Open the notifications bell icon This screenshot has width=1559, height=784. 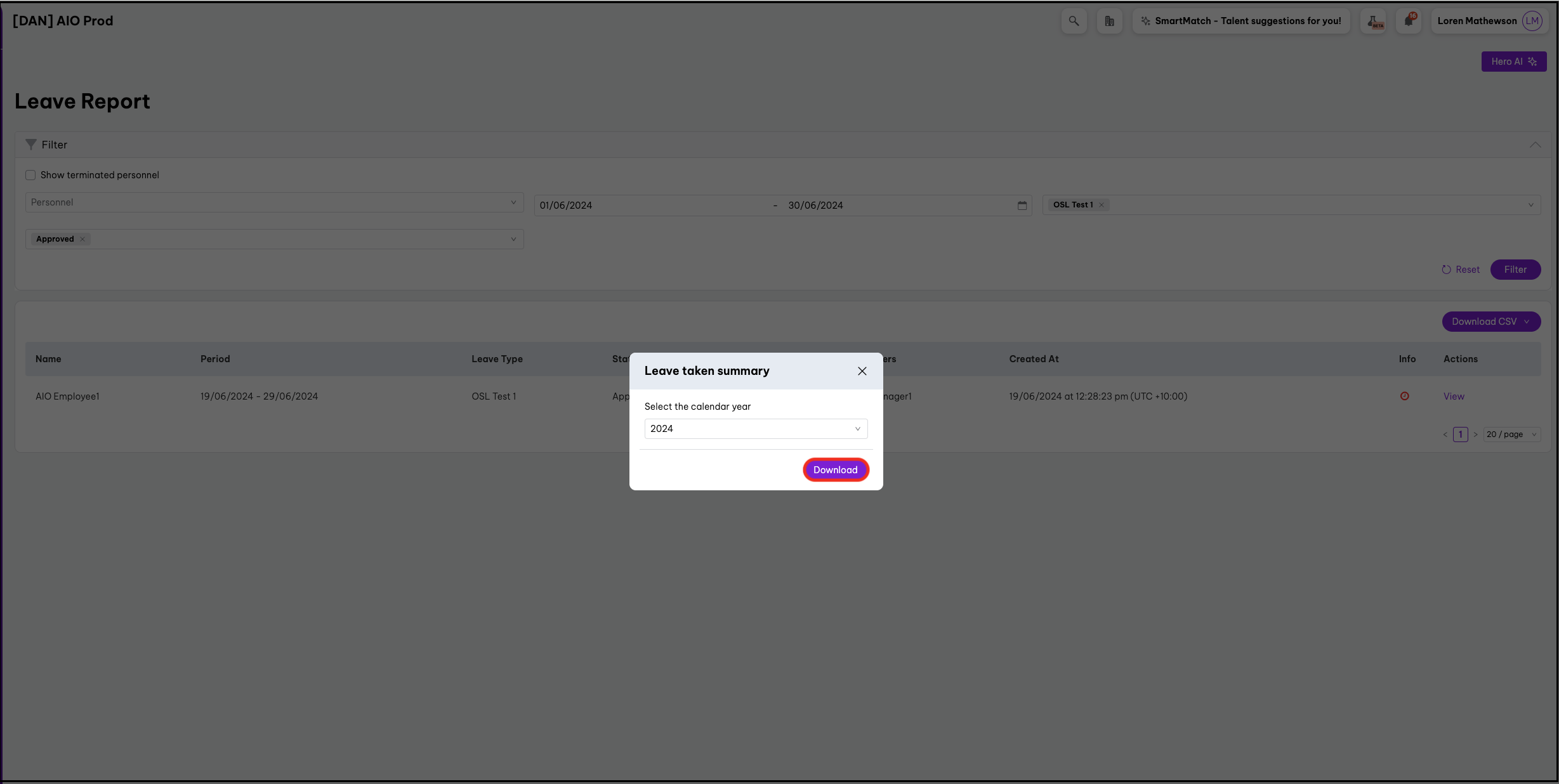(1408, 21)
